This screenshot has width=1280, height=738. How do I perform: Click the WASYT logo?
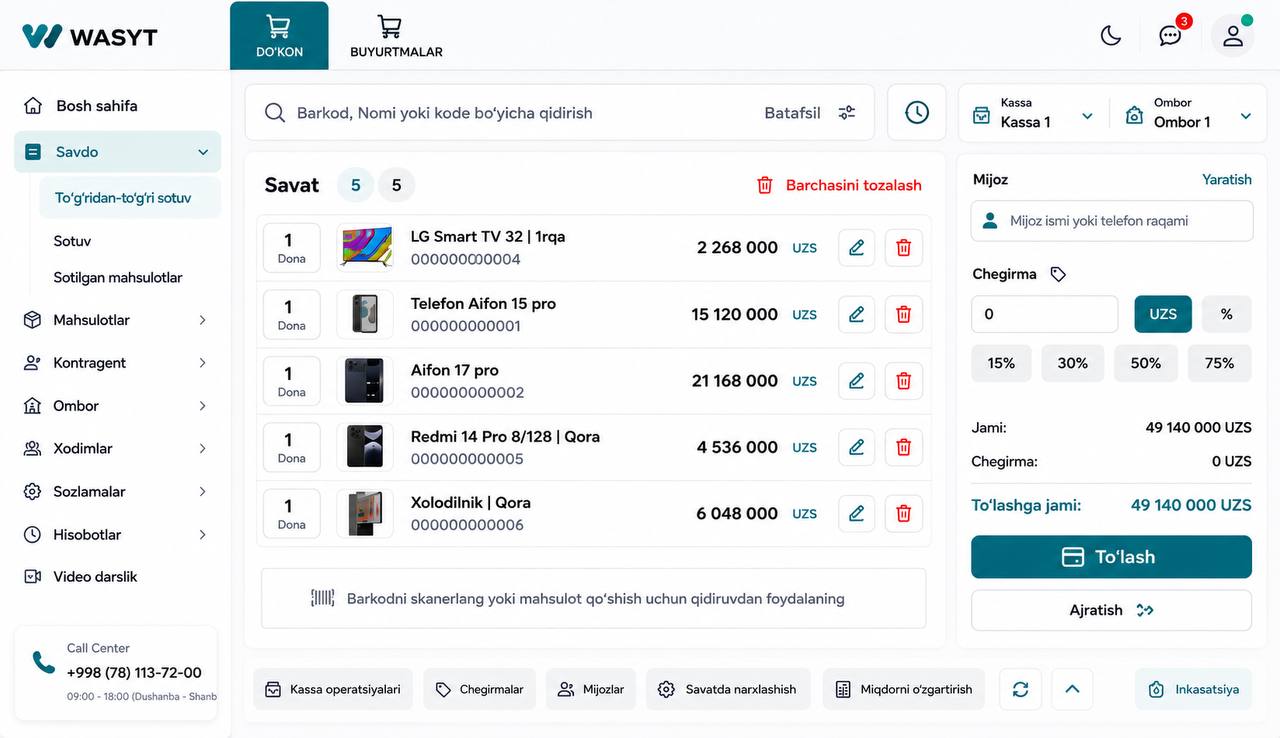click(90, 36)
